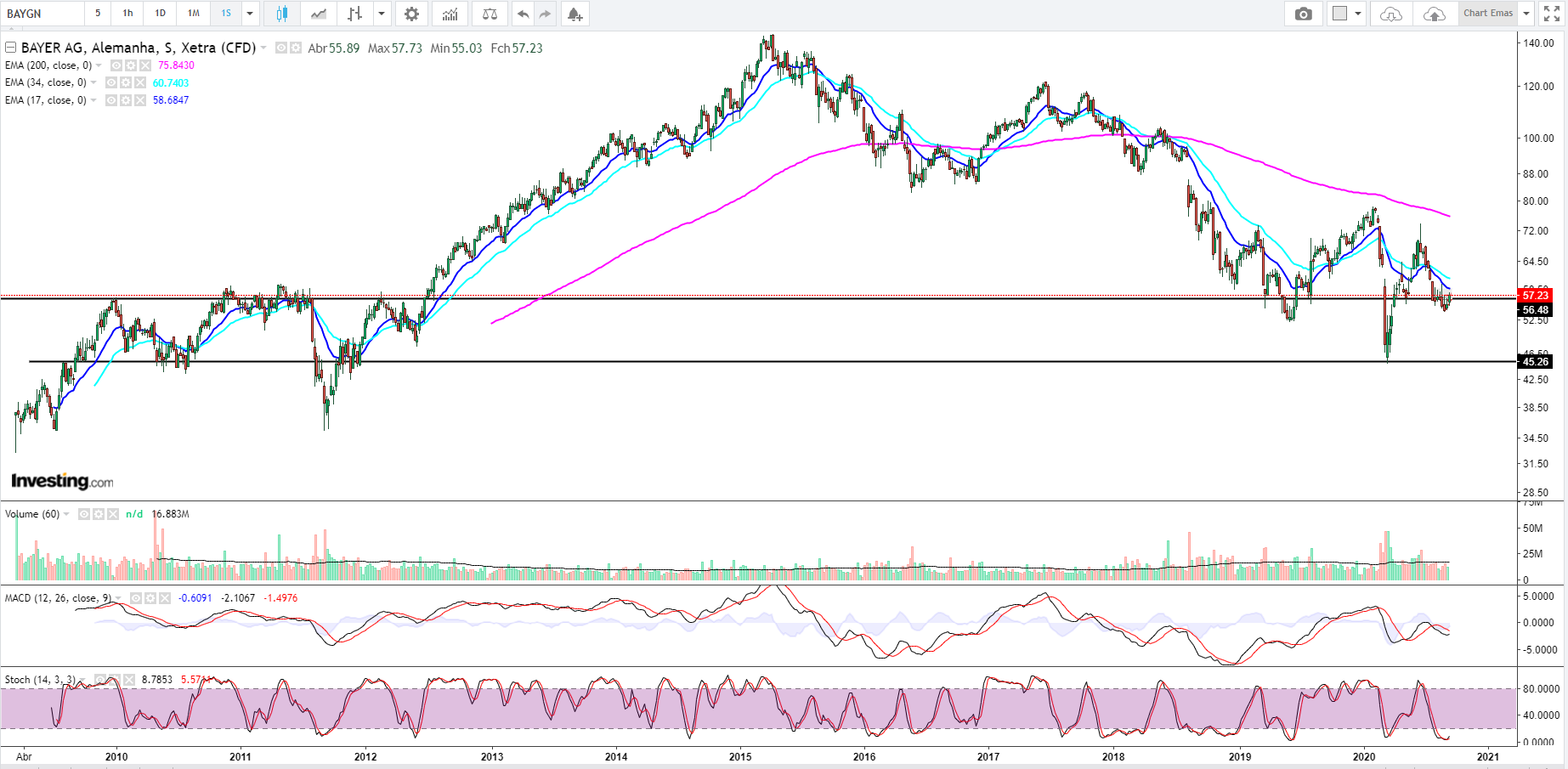The image size is (1568, 769).
Task: Open EMA 17 legend dropdown arrow
Action: pos(93,100)
